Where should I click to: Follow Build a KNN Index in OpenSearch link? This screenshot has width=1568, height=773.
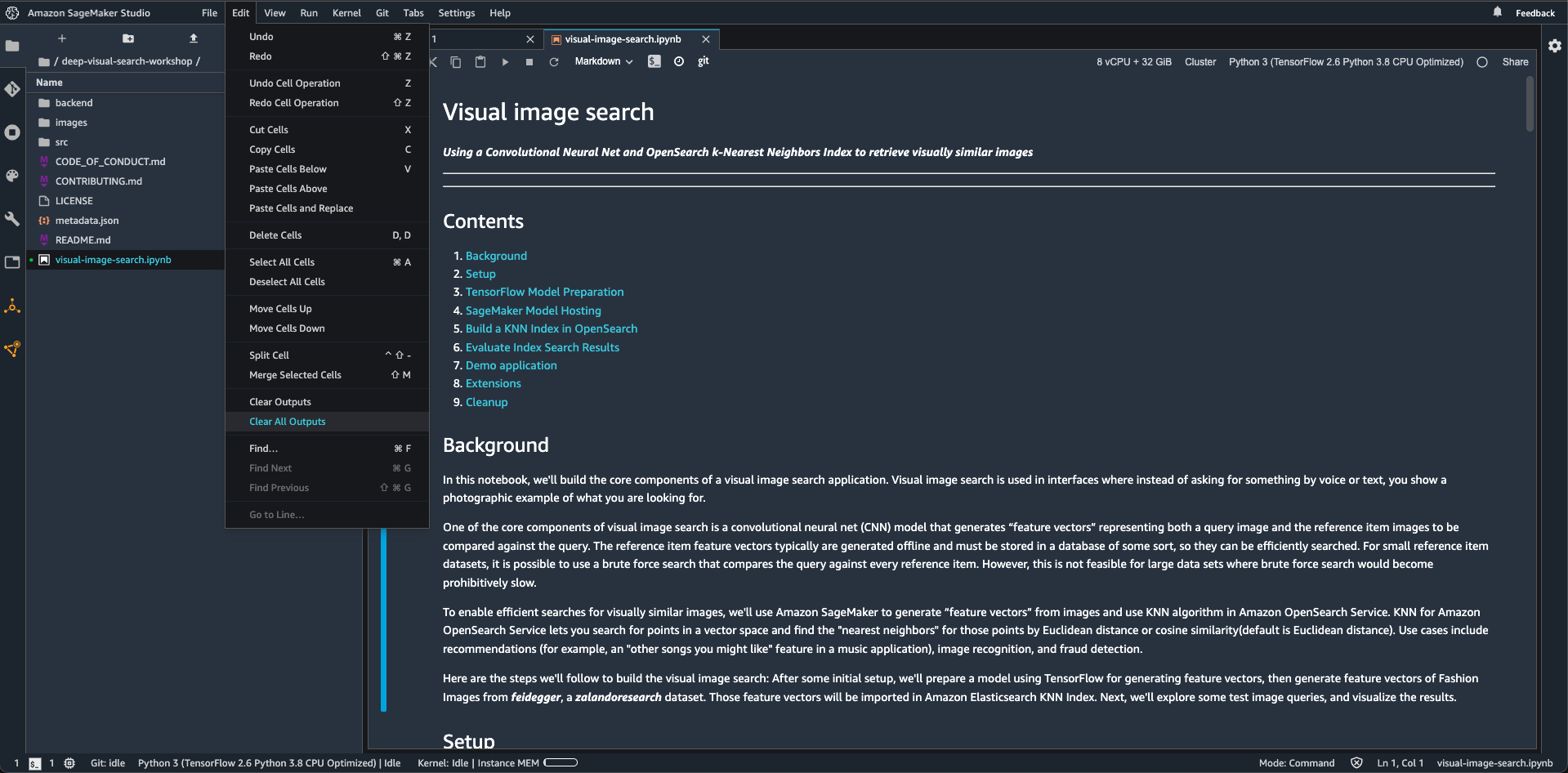click(552, 328)
